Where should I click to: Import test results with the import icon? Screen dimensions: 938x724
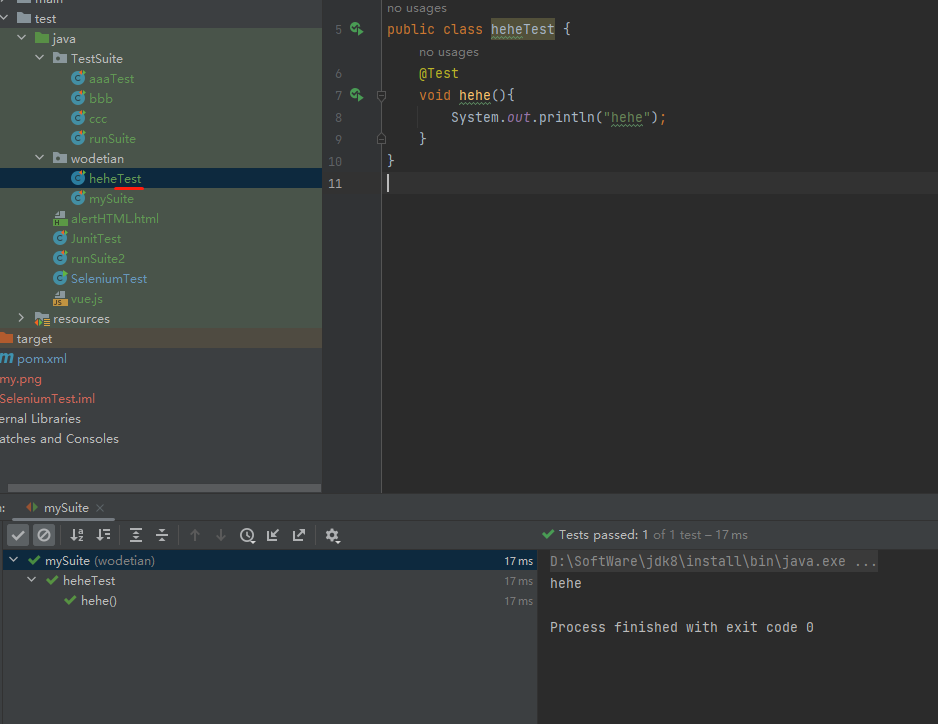click(x=271, y=535)
